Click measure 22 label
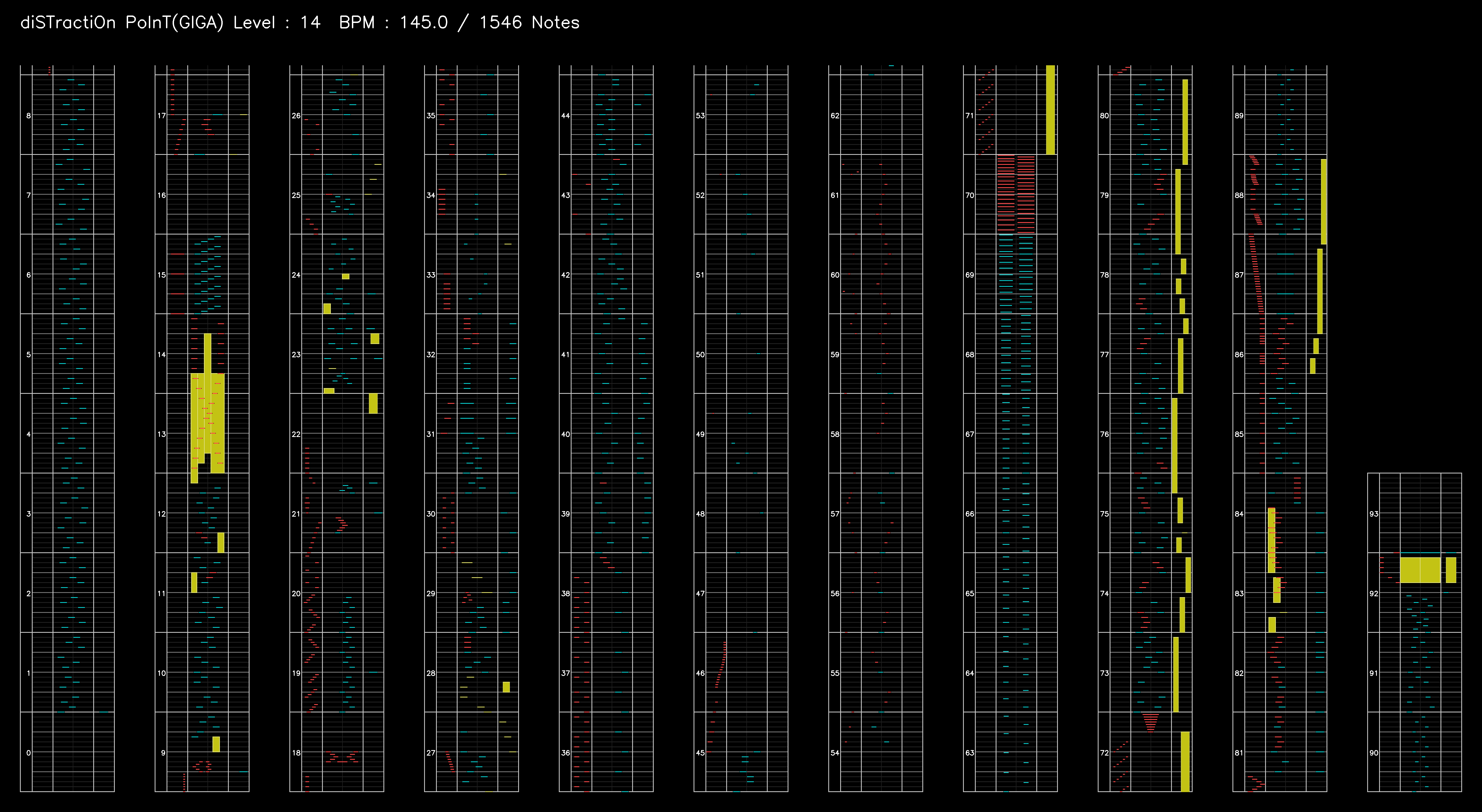The height and width of the screenshot is (812, 1482). 296,434
